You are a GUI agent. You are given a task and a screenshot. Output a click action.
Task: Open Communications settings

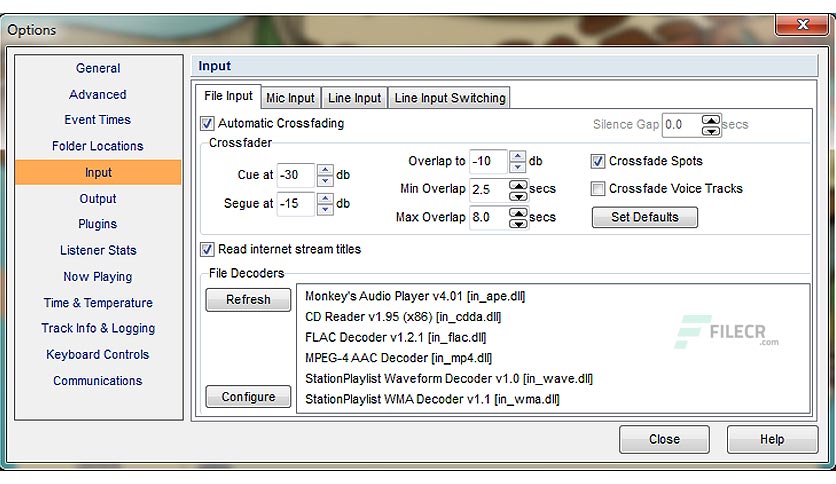pyautogui.click(x=98, y=381)
